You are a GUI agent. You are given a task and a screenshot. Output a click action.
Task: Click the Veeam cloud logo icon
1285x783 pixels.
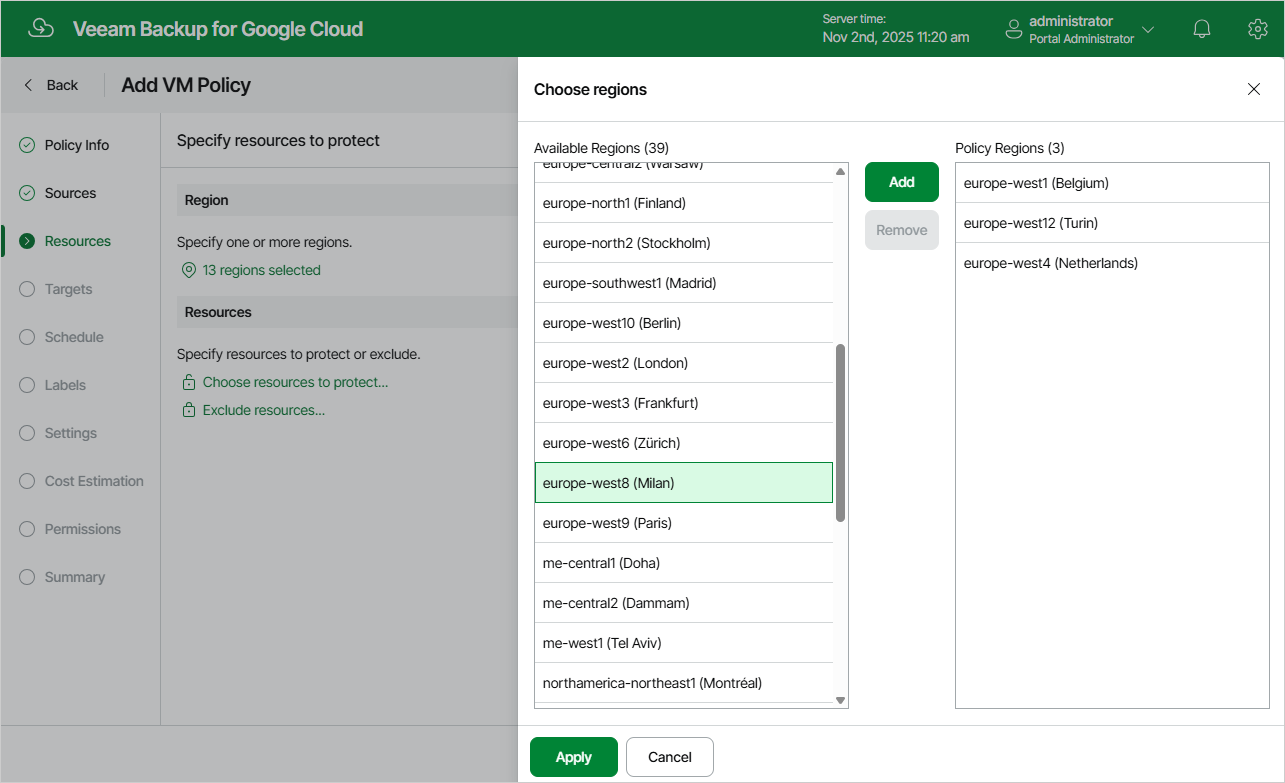point(41,29)
